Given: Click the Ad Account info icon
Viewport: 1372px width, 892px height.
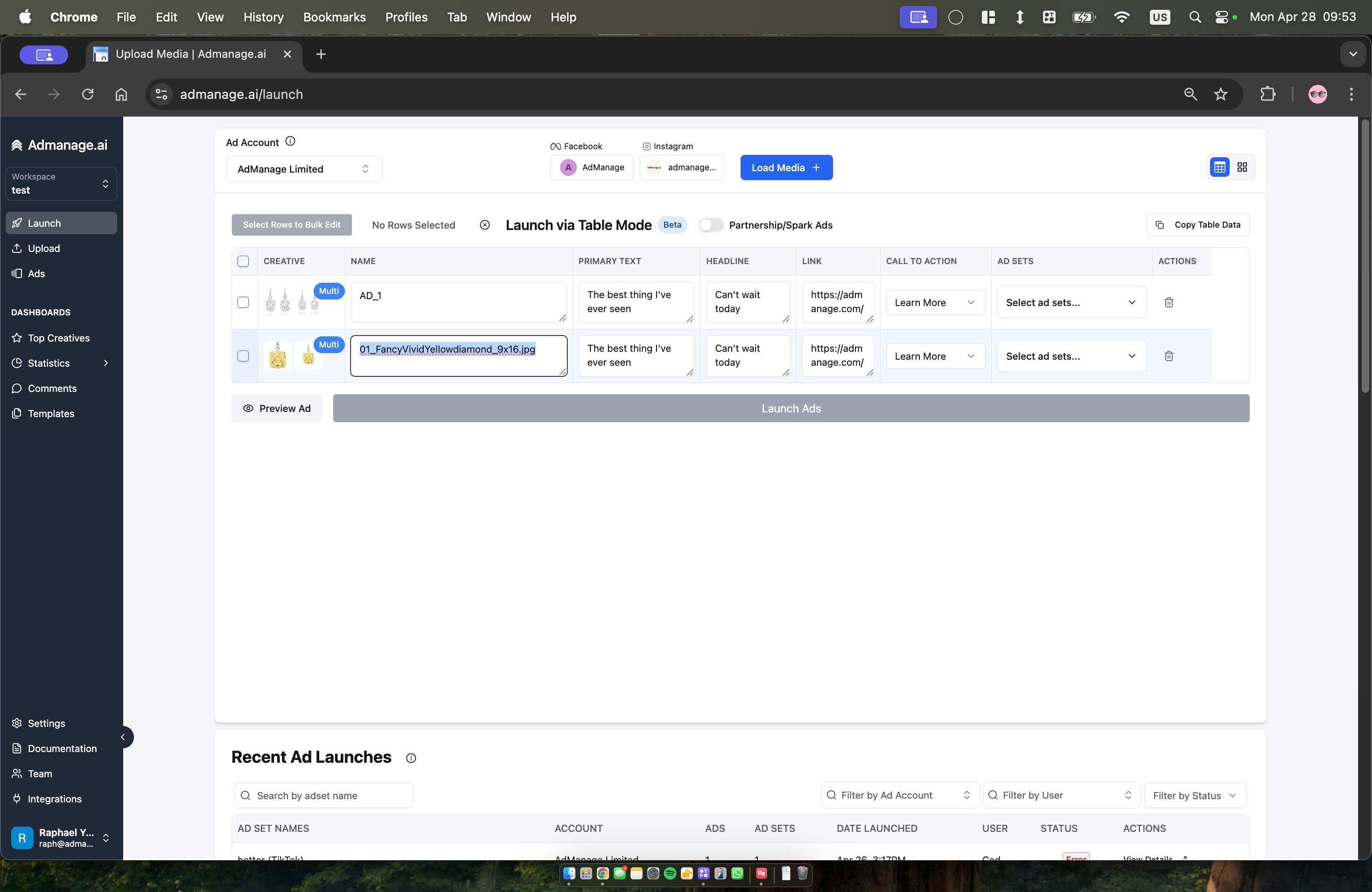Looking at the screenshot, I should 291,141.
